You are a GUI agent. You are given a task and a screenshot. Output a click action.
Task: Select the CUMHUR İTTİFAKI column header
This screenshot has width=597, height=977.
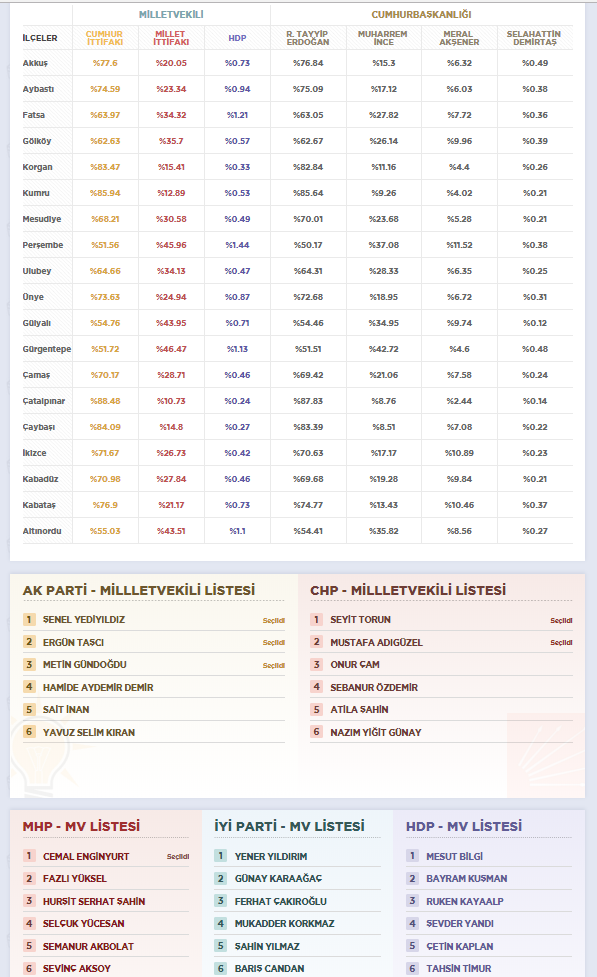coord(105,38)
